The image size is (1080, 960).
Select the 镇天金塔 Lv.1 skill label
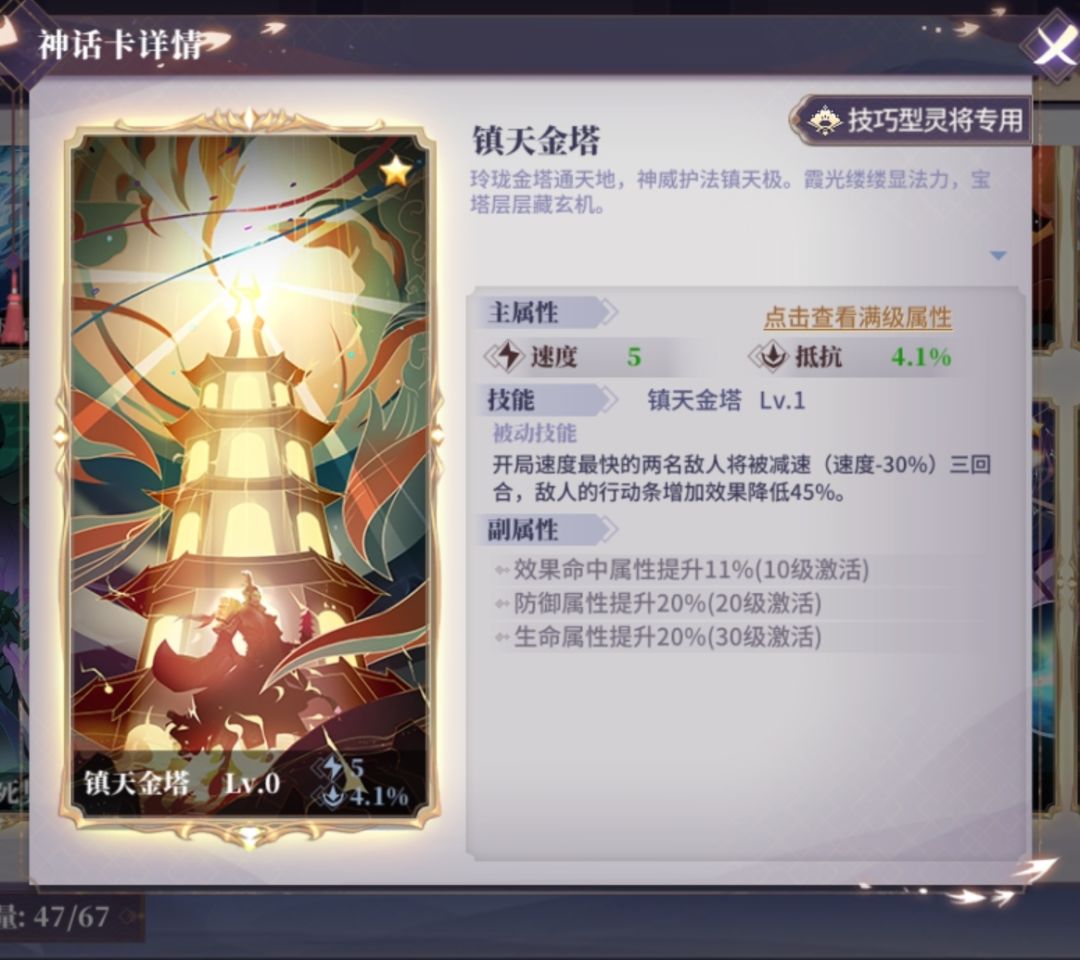(x=726, y=400)
